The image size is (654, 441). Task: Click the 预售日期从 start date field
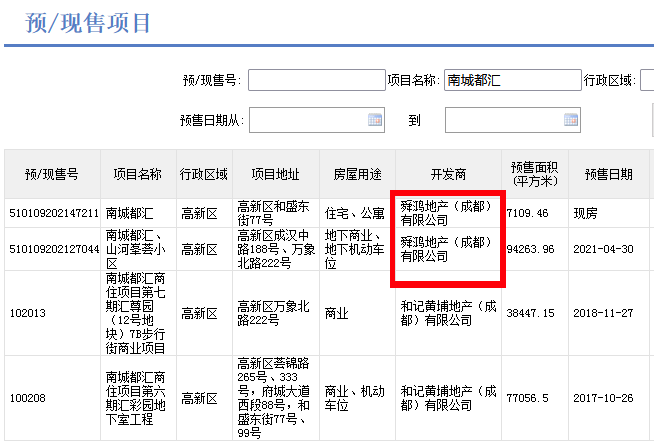tap(317, 120)
